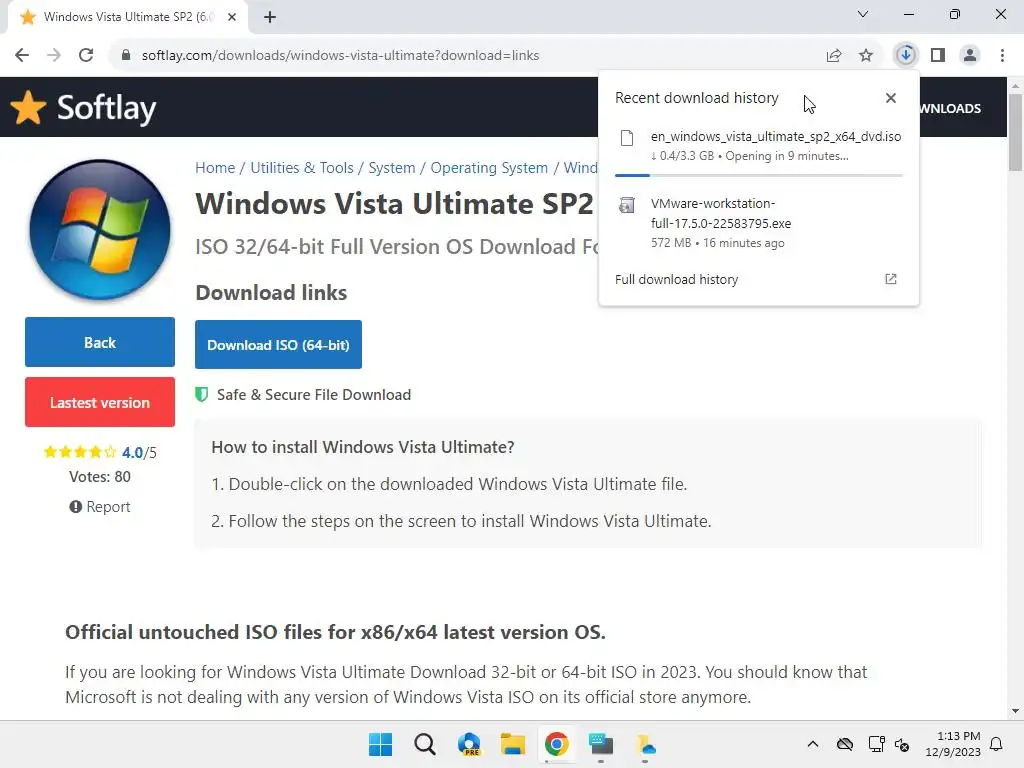Click the green shield safe download icon
The height and width of the screenshot is (768, 1024).
[202, 394]
